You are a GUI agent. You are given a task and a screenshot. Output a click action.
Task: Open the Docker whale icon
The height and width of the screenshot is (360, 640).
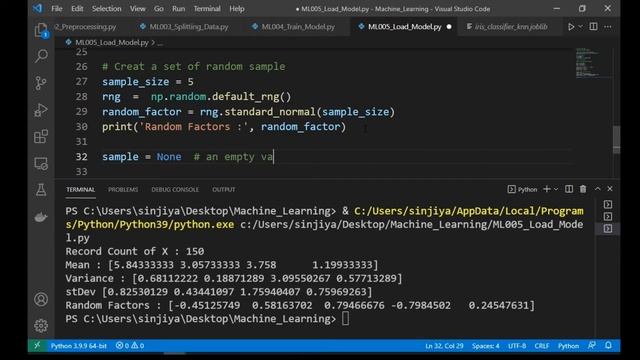click(x=41, y=217)
